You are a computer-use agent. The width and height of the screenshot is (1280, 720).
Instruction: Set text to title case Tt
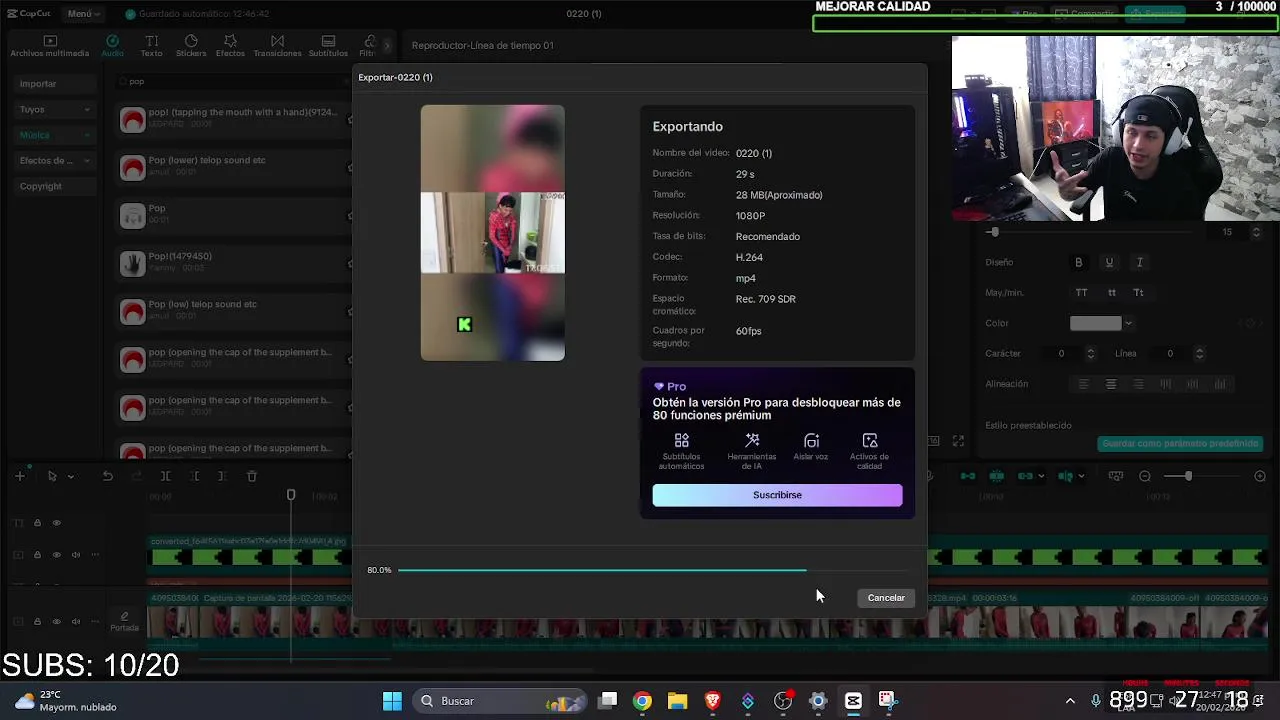(x=1138, y=293)
